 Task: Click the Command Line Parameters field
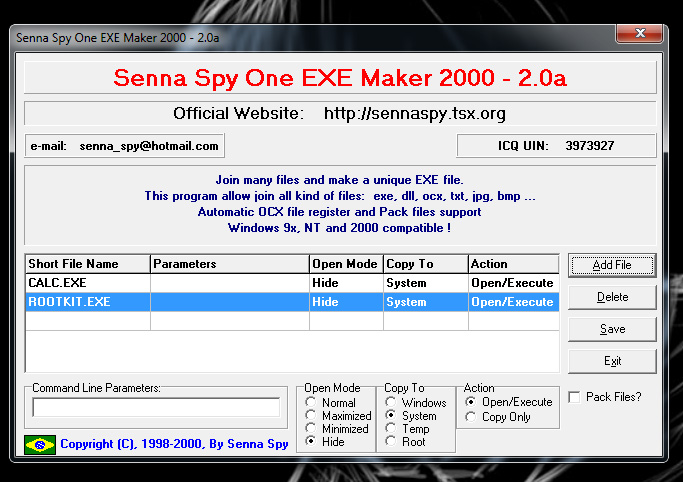156,408
